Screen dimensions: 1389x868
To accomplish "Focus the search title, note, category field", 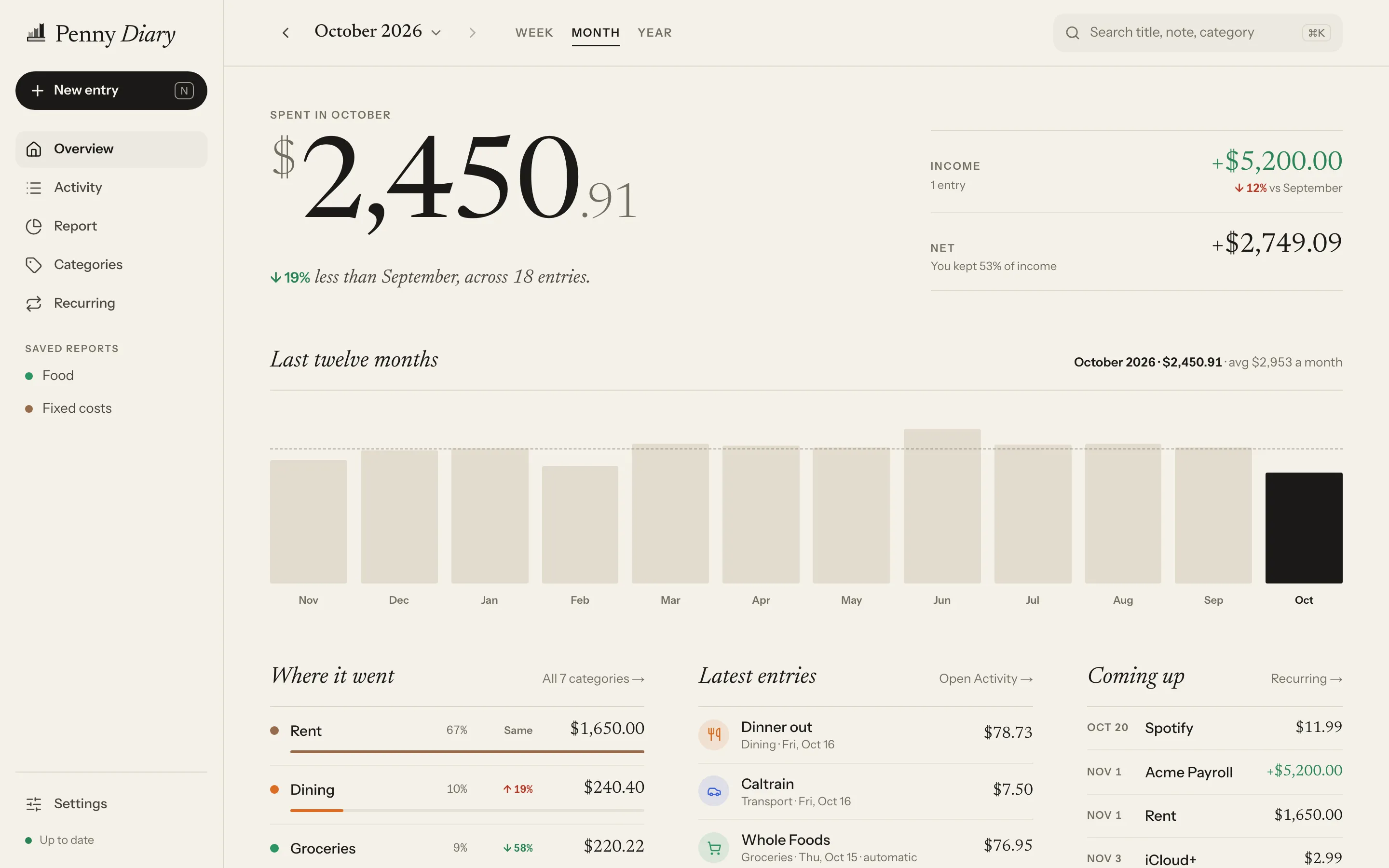I will click(x=1198, y=33).
